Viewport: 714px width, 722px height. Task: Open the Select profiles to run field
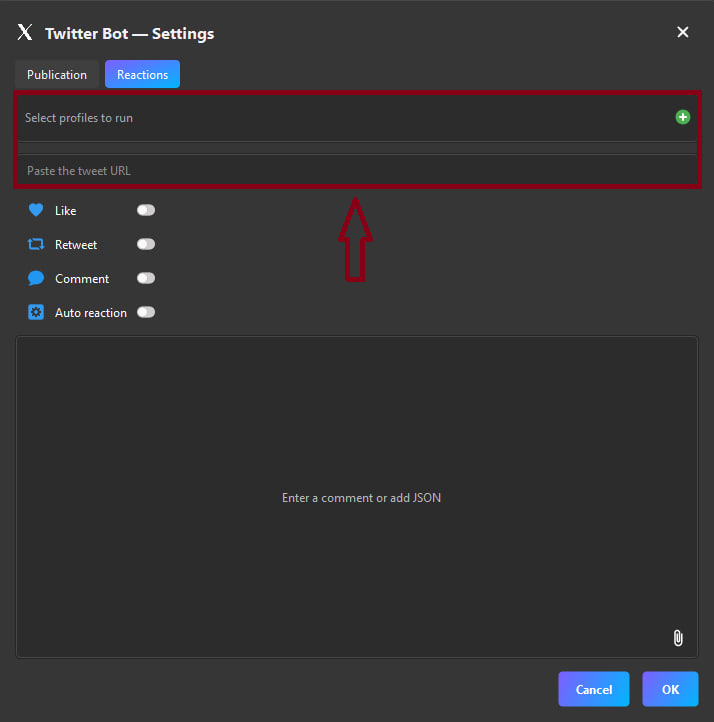(340, 118)
